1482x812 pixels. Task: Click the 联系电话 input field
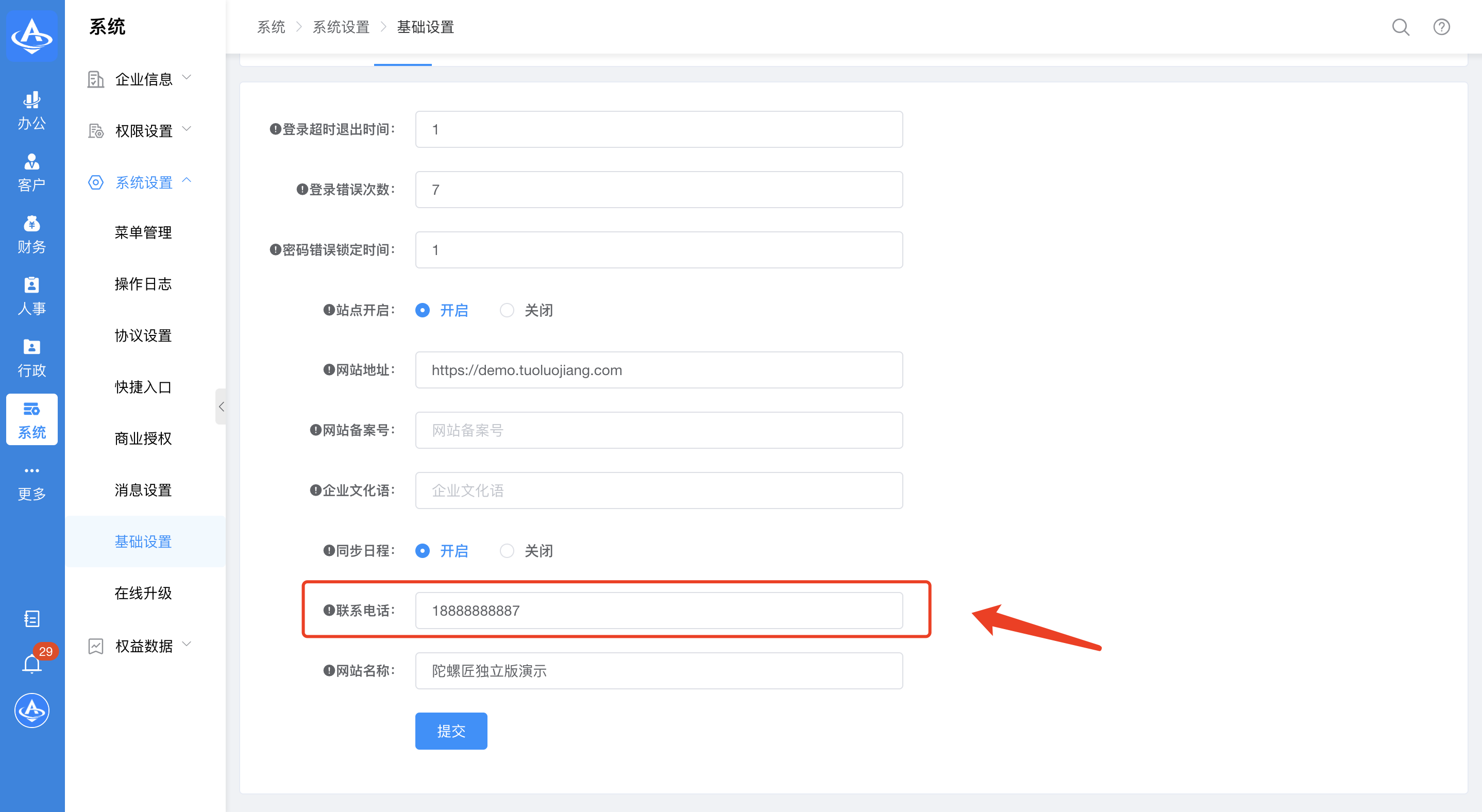658,611
